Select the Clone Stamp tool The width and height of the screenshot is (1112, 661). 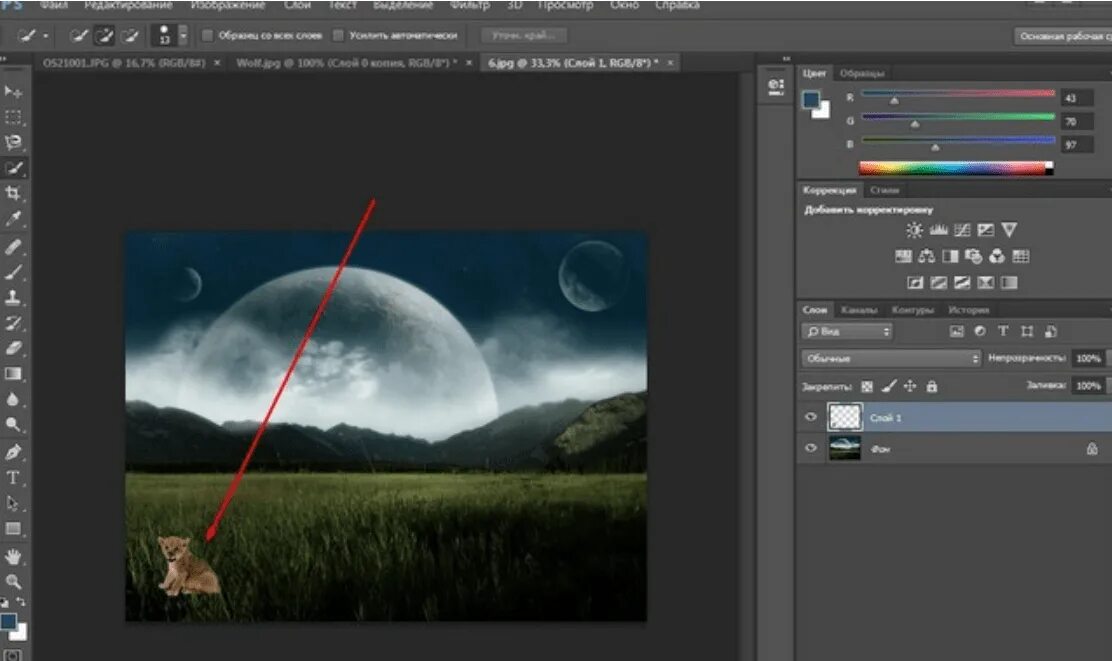tap(13, 297)
